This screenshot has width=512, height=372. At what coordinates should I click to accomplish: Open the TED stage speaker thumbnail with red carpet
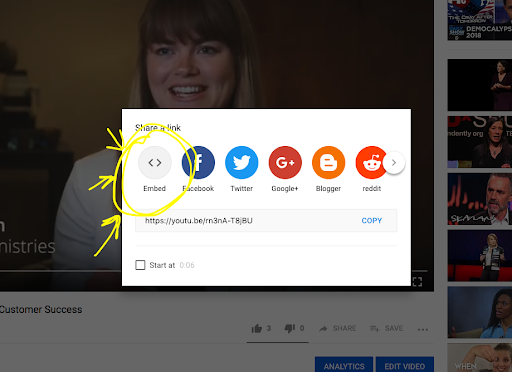click(480, 256)
